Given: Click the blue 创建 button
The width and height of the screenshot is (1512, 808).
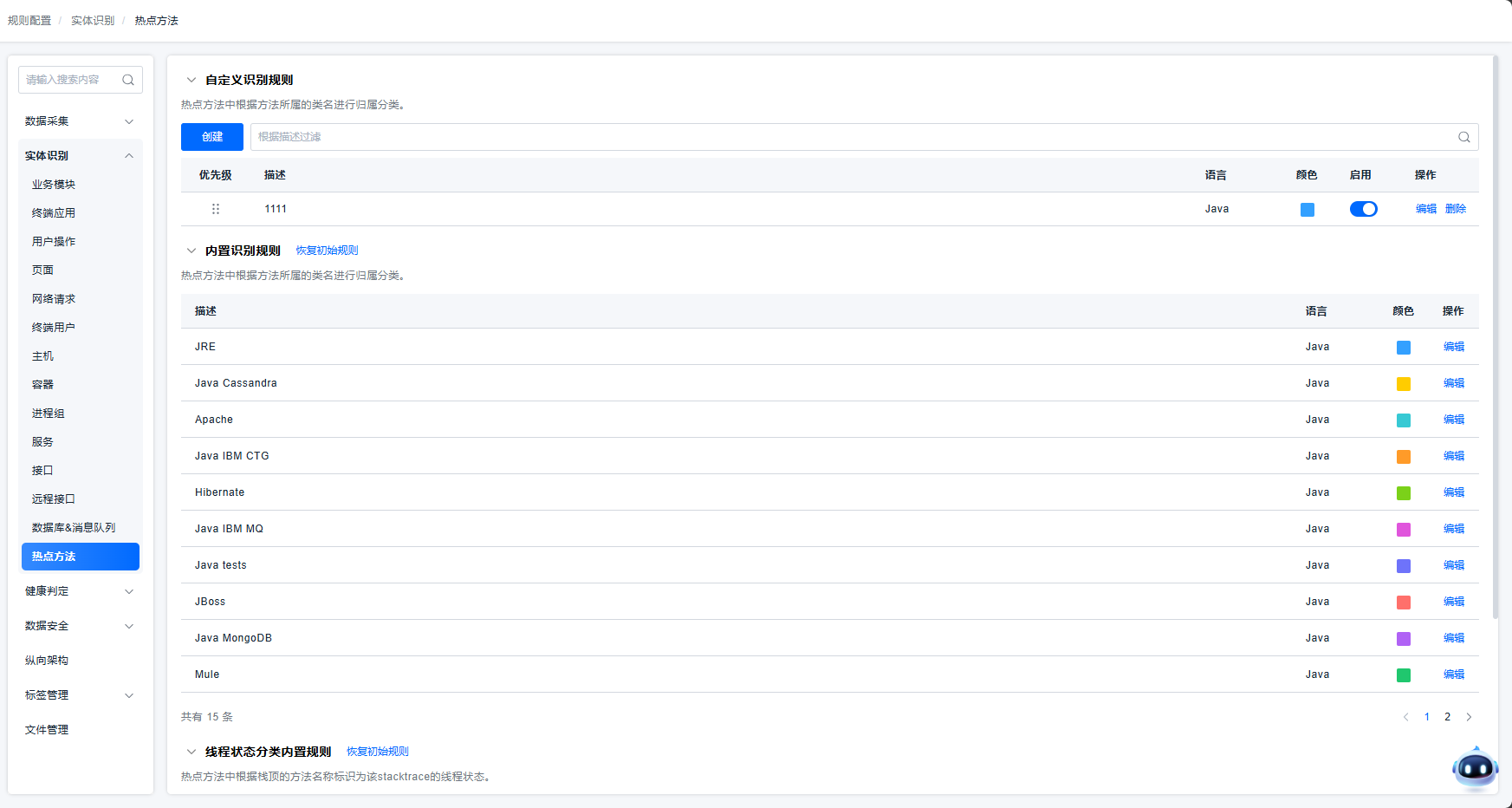Looking at the screenshot, I should pyautogui.click(x=212, y=137).
